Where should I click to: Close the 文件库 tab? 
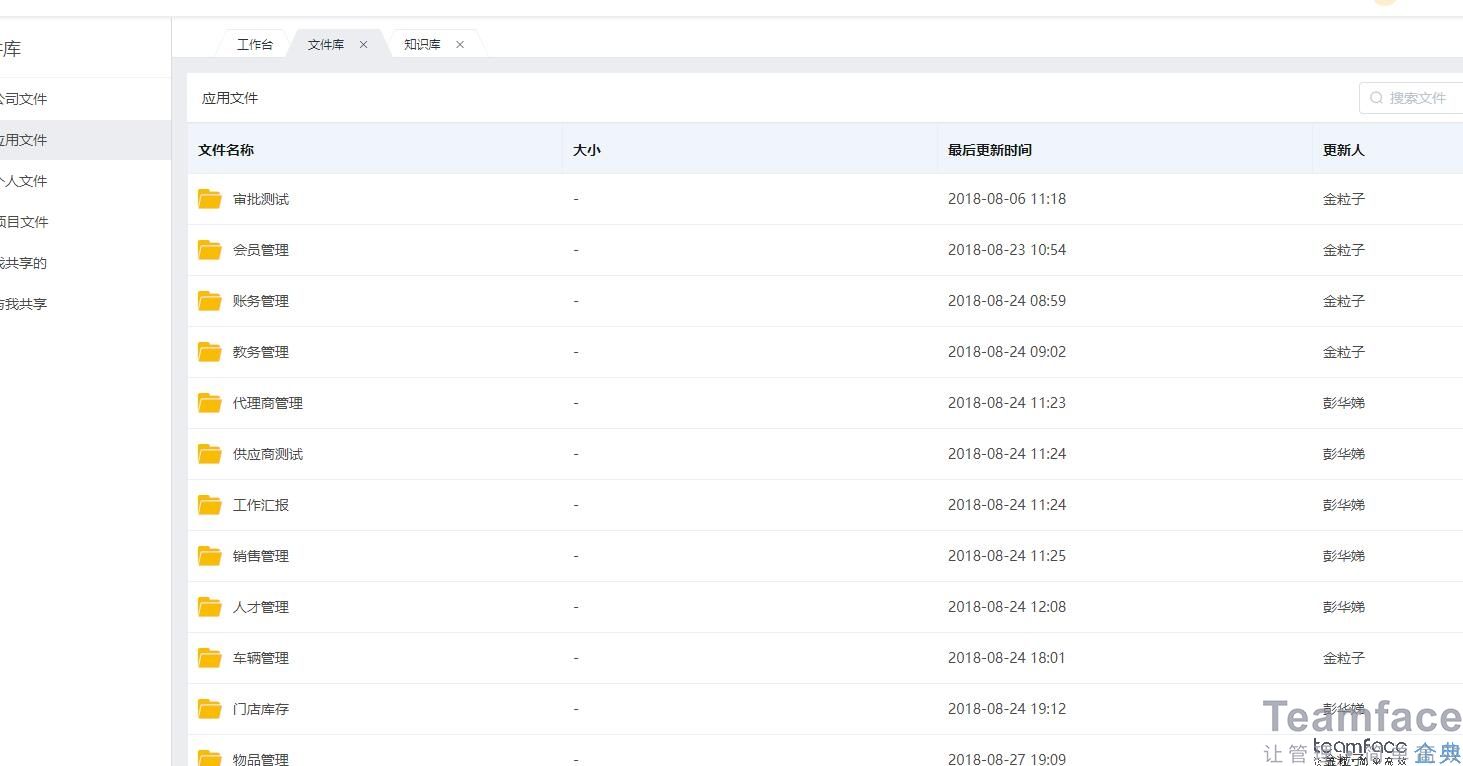363,45
